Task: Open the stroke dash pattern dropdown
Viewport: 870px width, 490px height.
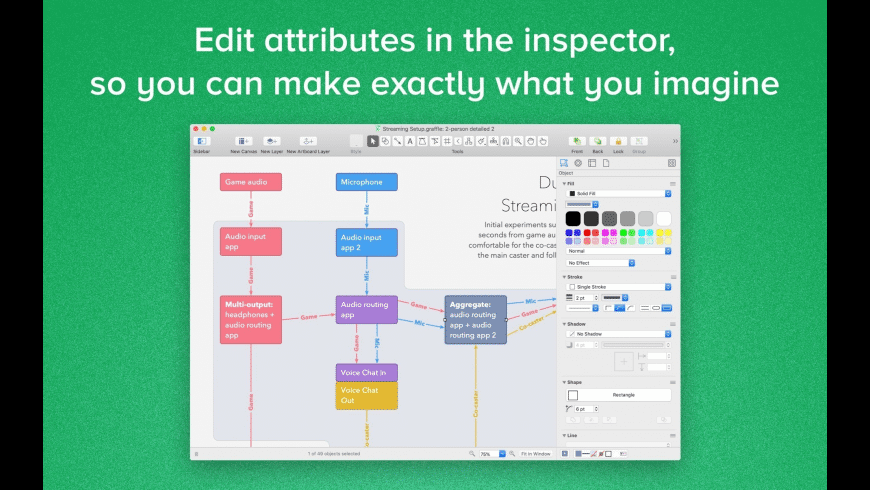Action: (582, 308)
